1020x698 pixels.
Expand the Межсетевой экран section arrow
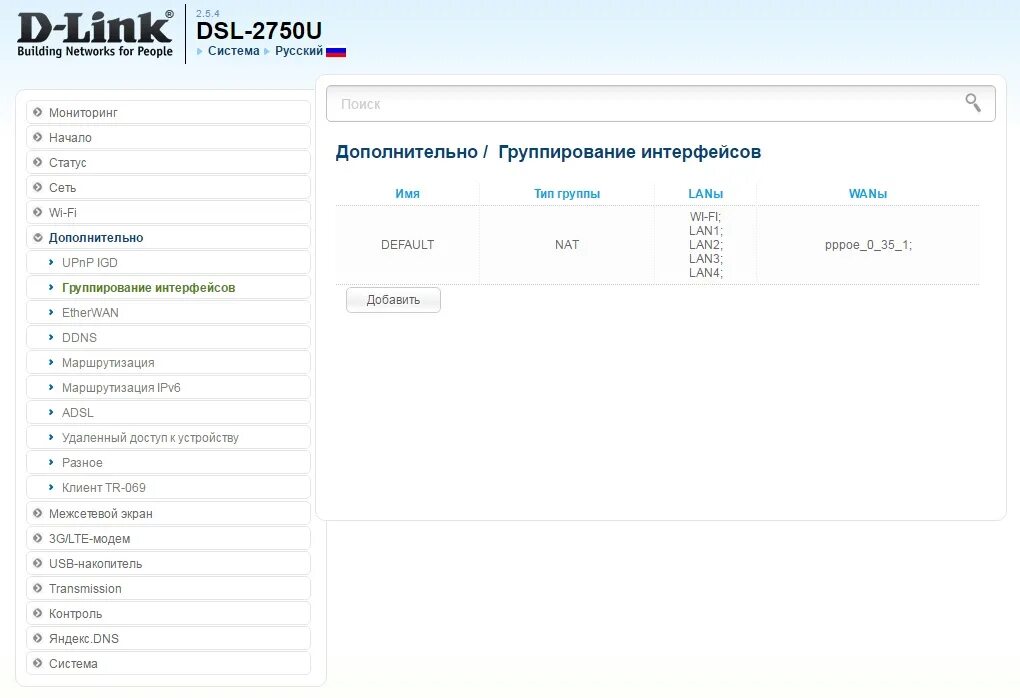pyautogui.click(x=38, y=513)
